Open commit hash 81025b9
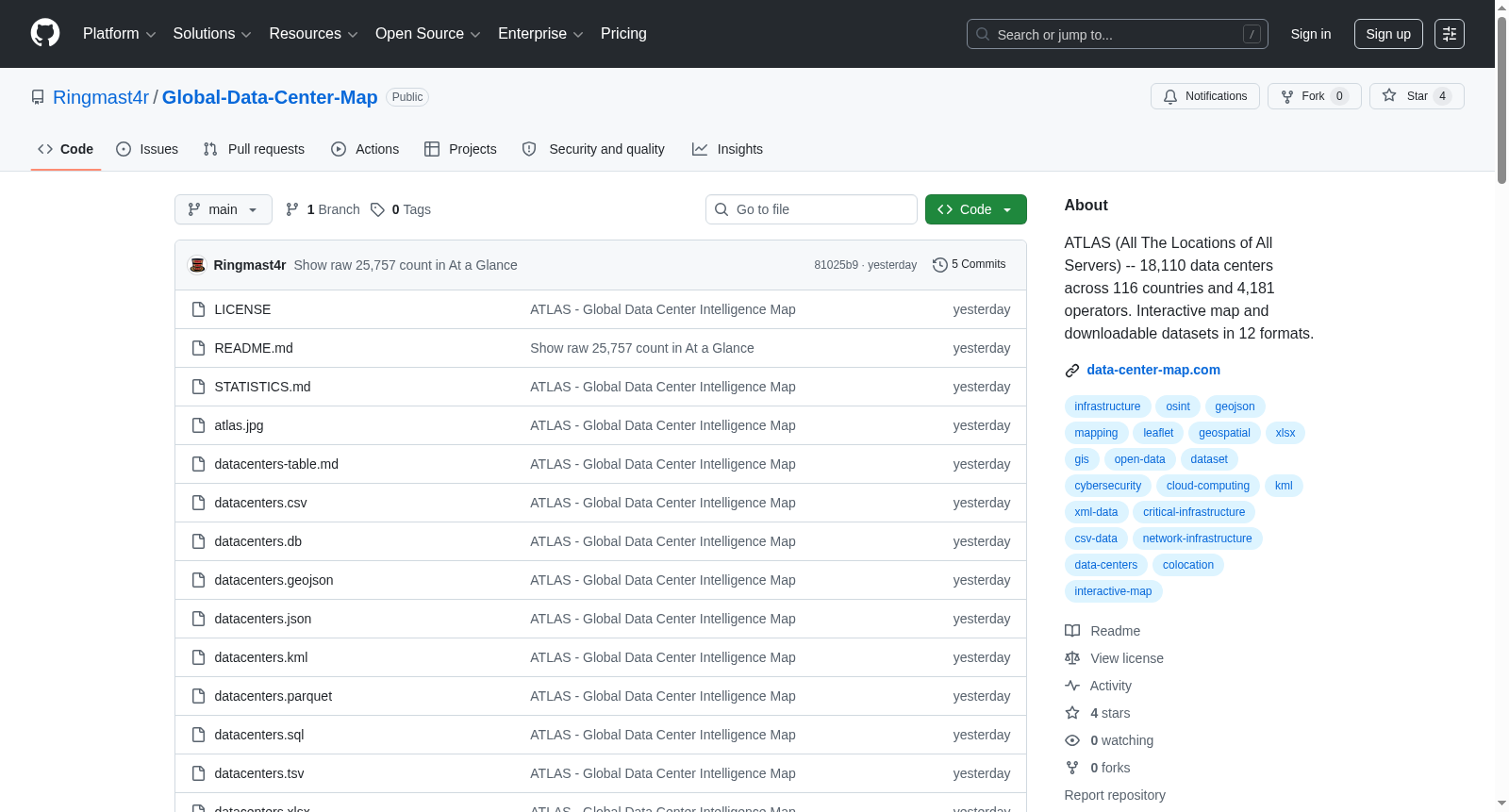 (x=837, y=265)
